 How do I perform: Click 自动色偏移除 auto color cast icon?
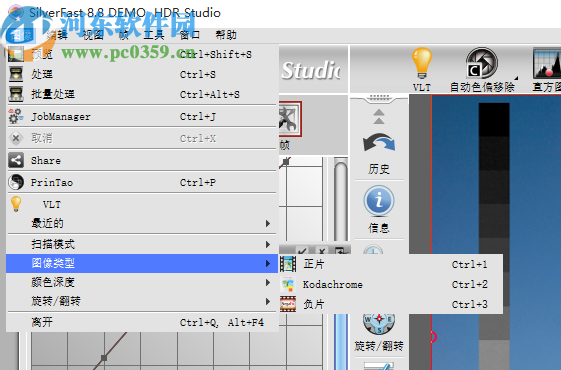coord(482,64)
